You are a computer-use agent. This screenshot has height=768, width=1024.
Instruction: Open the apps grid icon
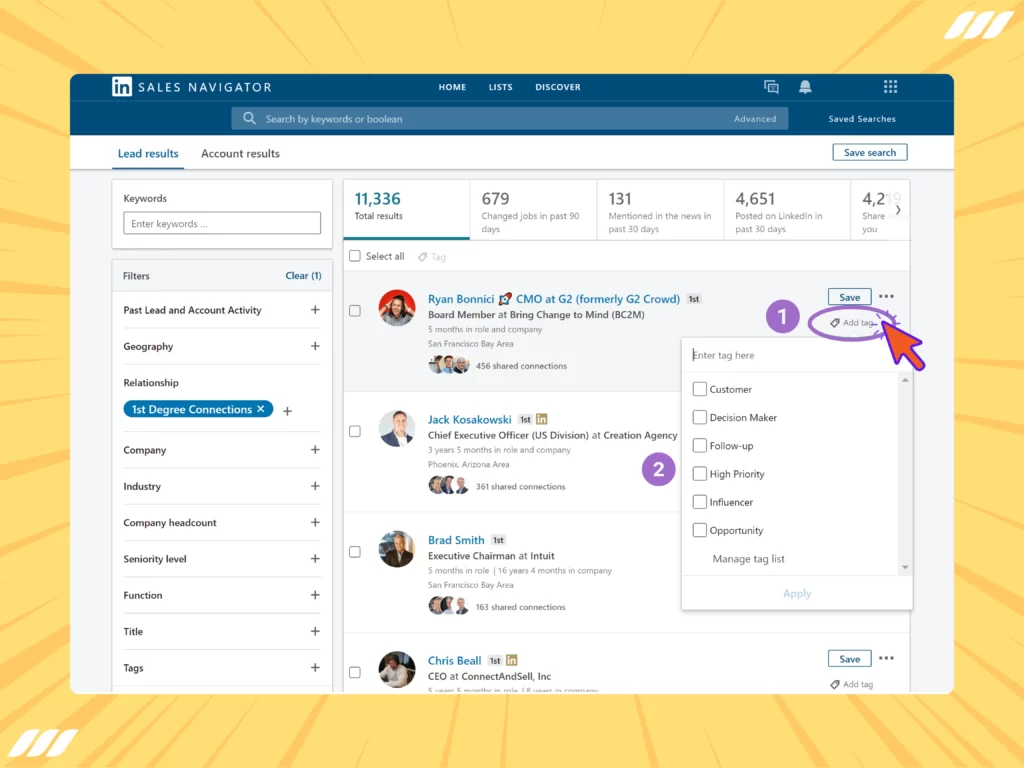tap(890, 87)
